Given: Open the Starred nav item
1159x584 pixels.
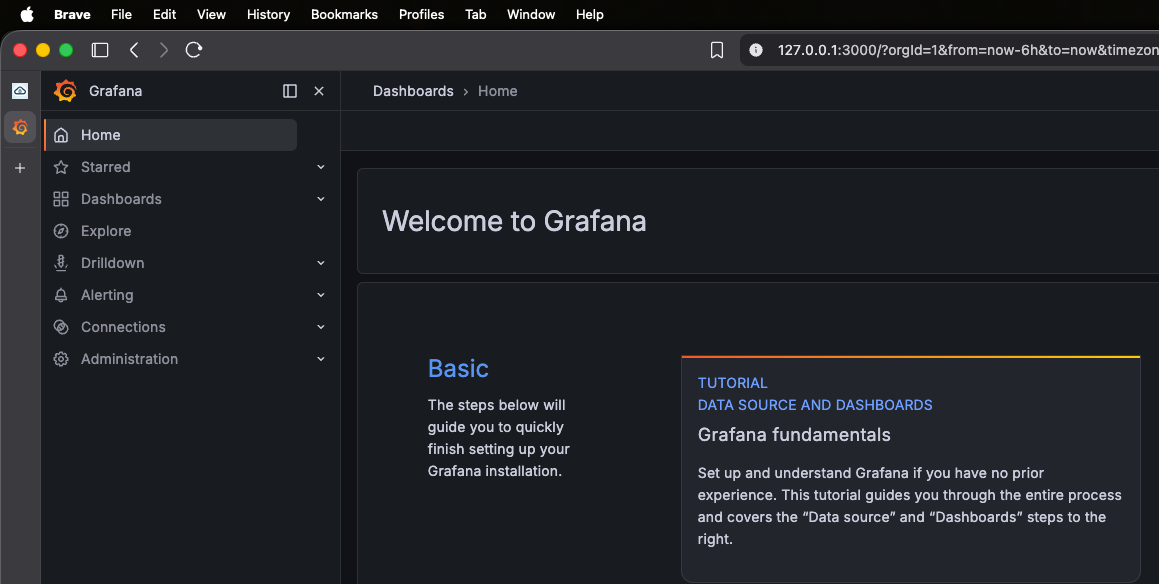Looking at the screenshot, I should [106, 167].
